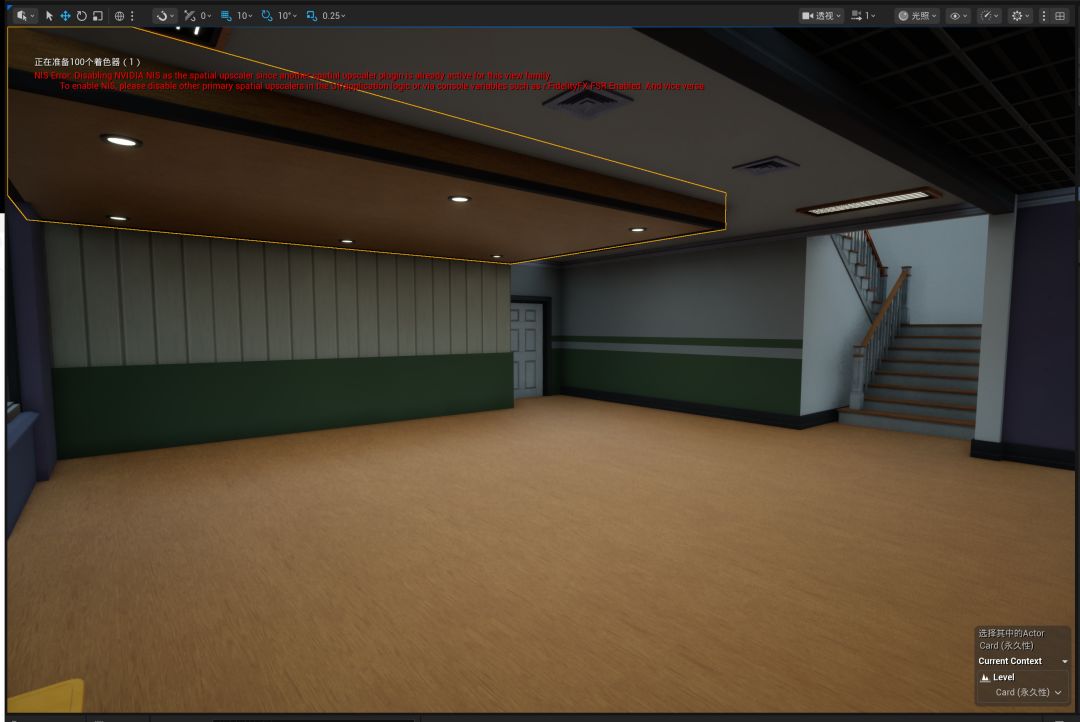Choose the Select arrow tool

50,15
